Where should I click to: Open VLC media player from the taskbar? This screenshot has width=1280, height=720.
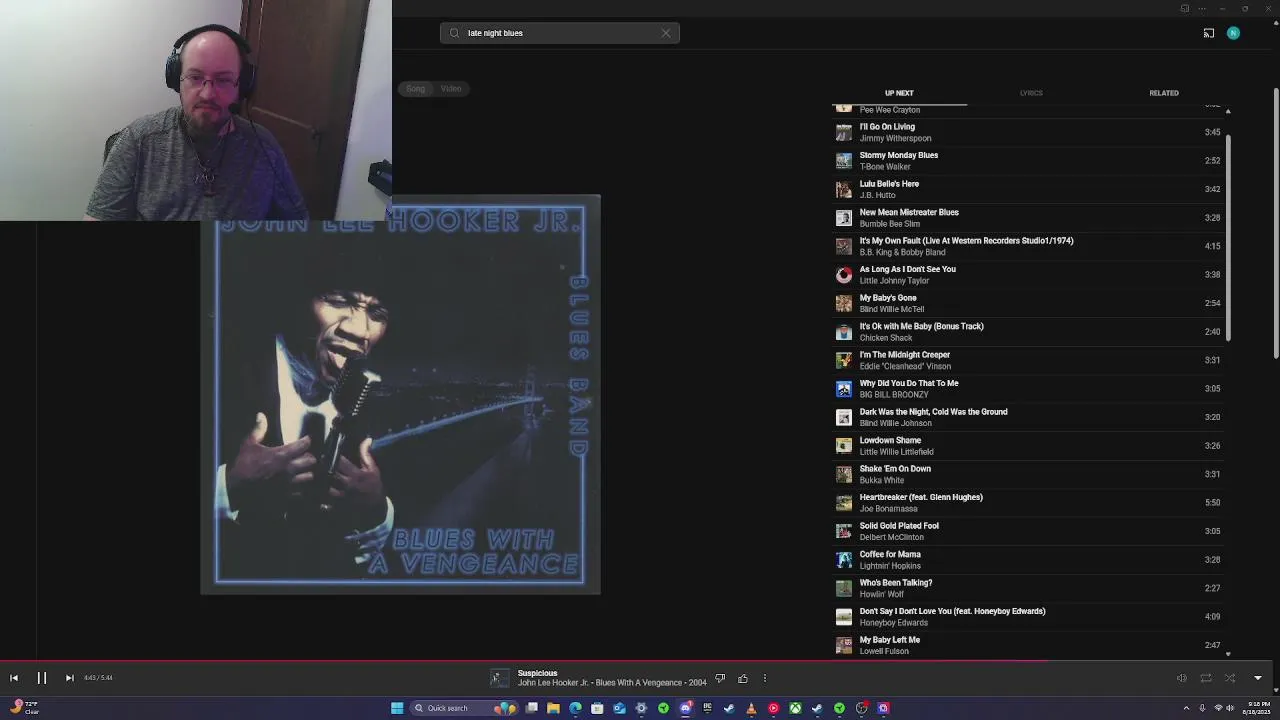coord(751,708)
